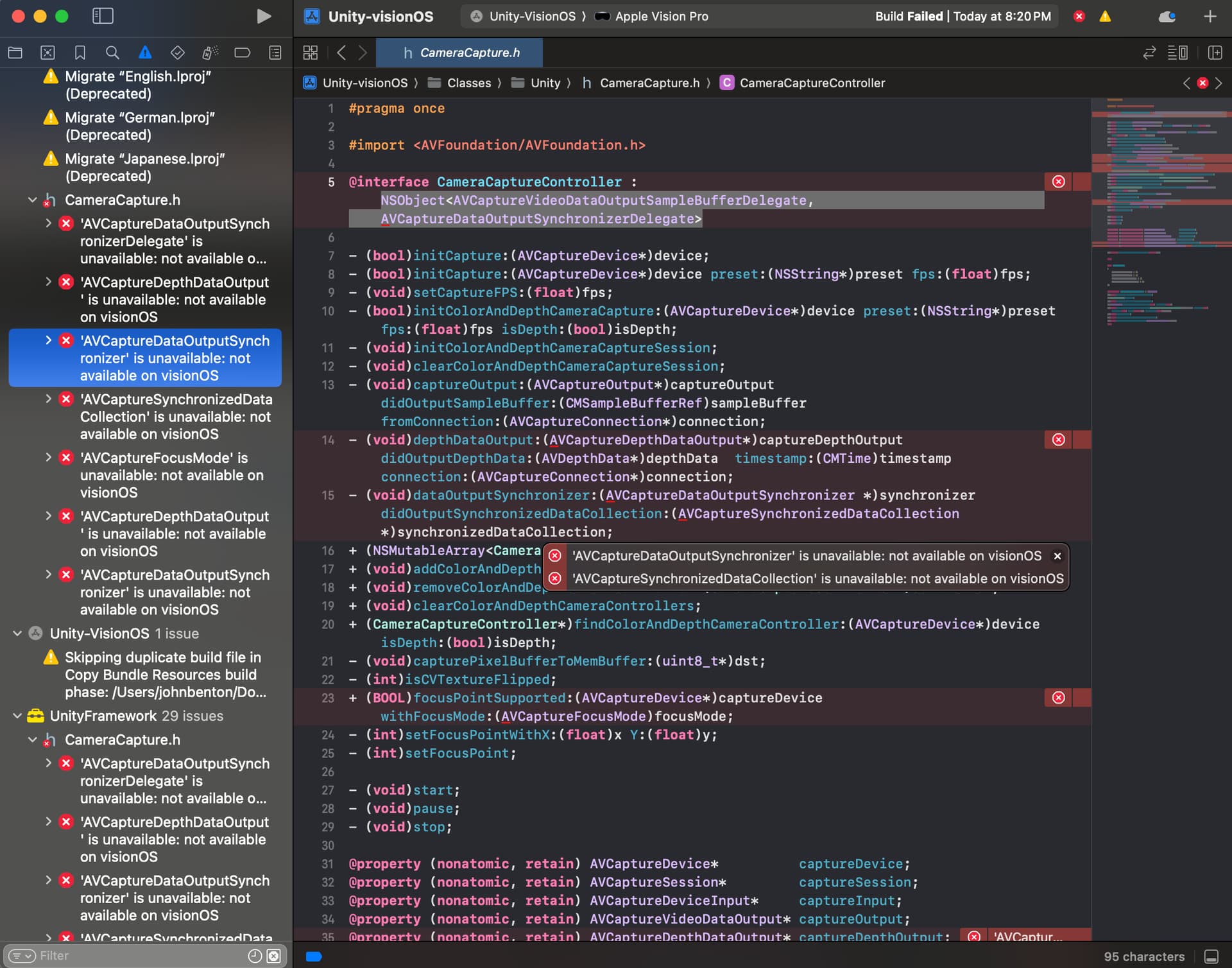
Task: Select the CameraCapture.h editor tab
Action: [459, 53]
